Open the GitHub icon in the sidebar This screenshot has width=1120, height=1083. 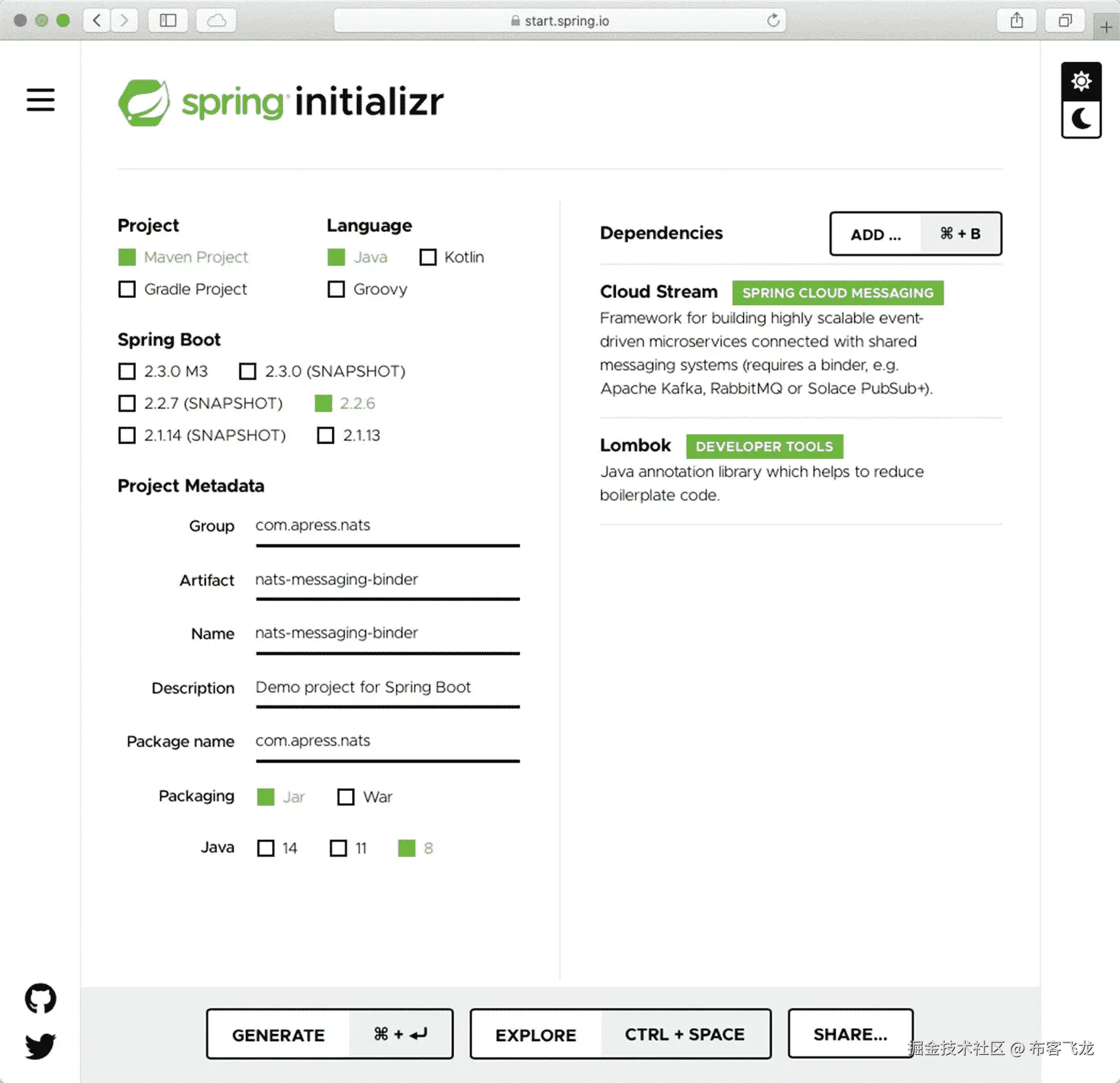tap(40, 997)
